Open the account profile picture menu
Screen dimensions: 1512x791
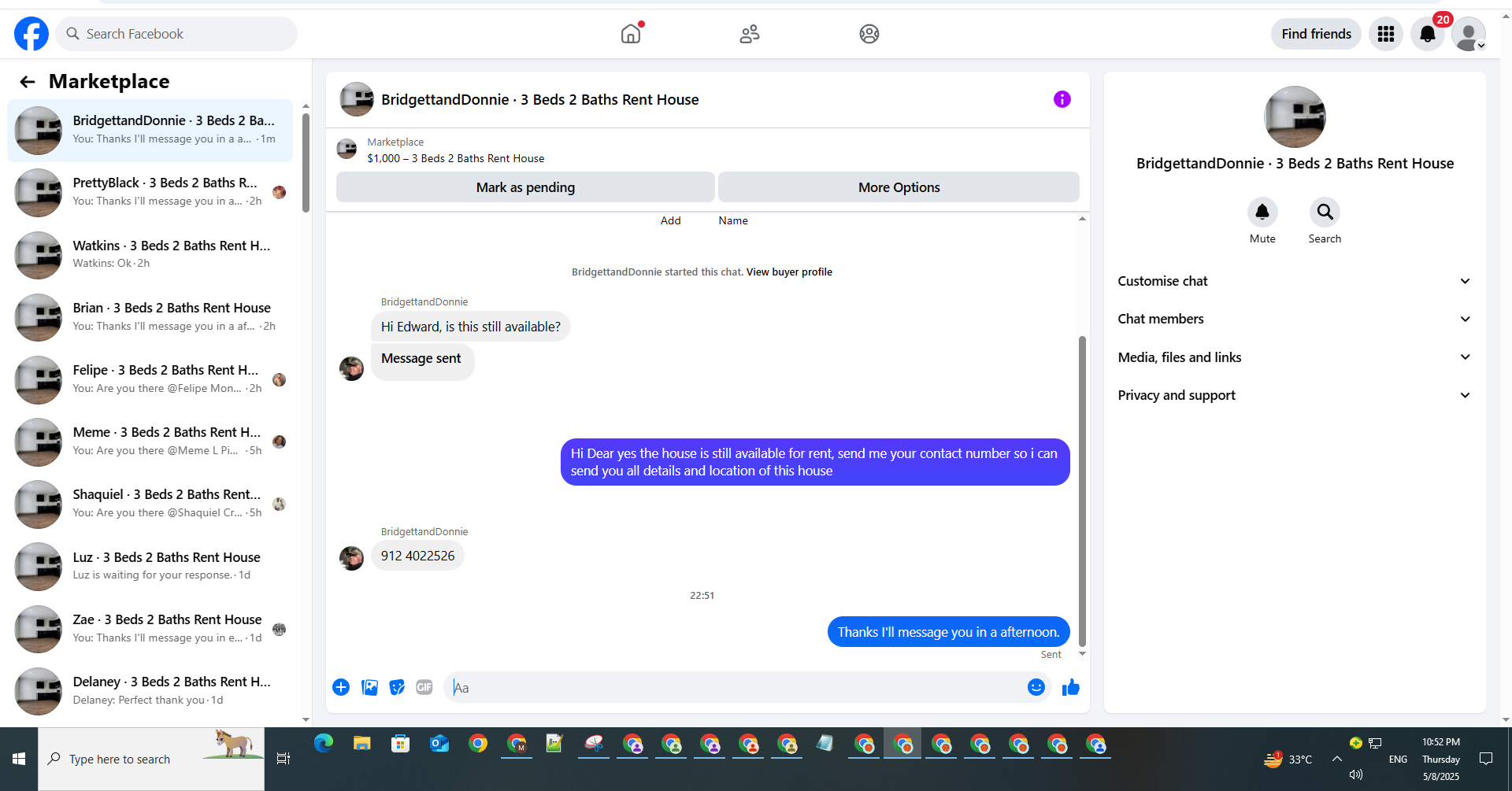click(1469, 34)
